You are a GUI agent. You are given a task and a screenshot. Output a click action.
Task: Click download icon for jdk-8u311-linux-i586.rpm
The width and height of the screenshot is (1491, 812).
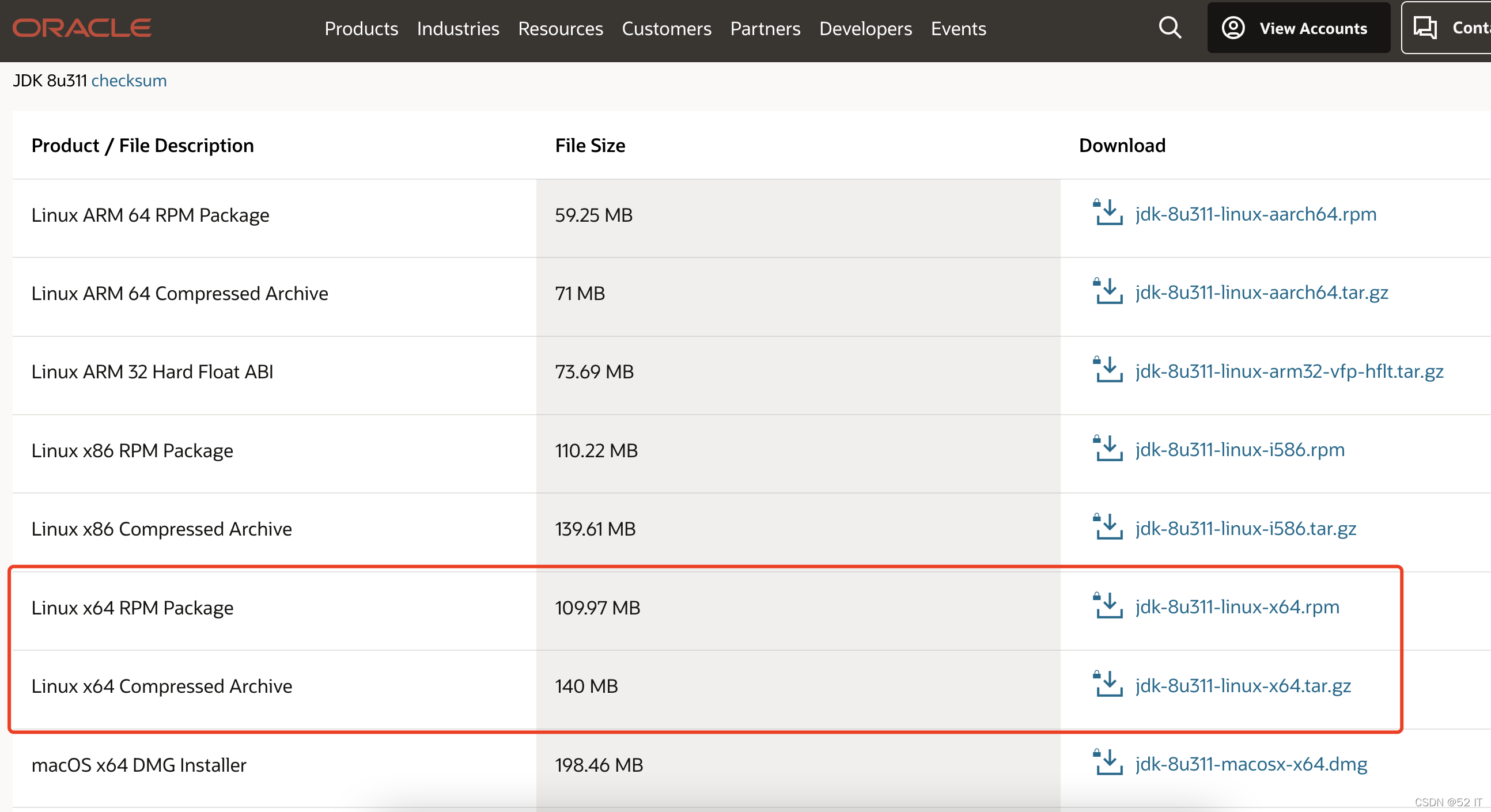click(x=1108, y=448)
